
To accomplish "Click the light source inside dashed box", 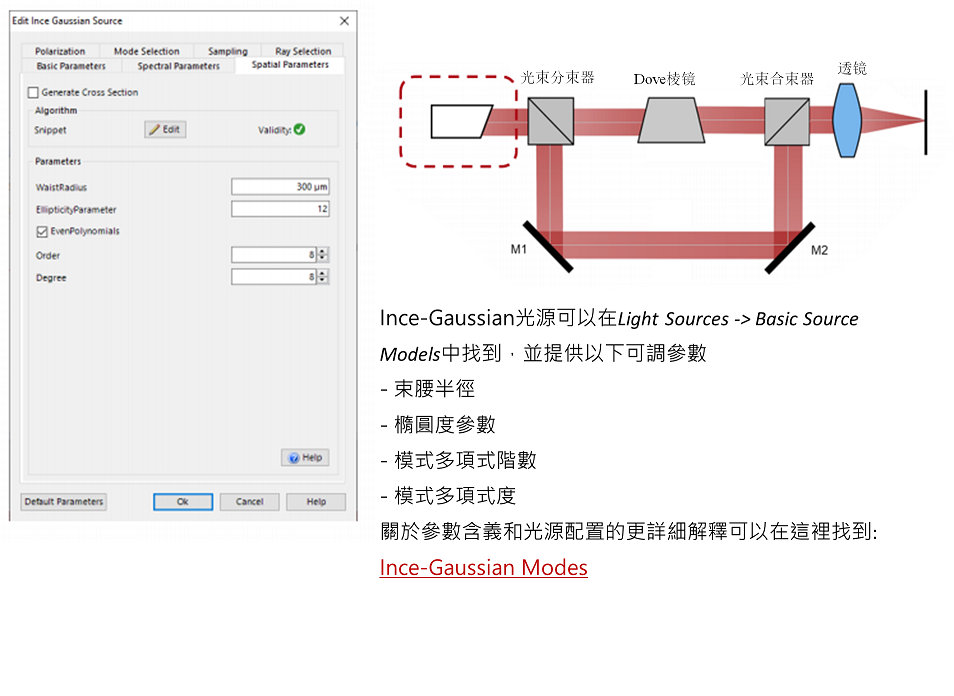I will point(460,121).
